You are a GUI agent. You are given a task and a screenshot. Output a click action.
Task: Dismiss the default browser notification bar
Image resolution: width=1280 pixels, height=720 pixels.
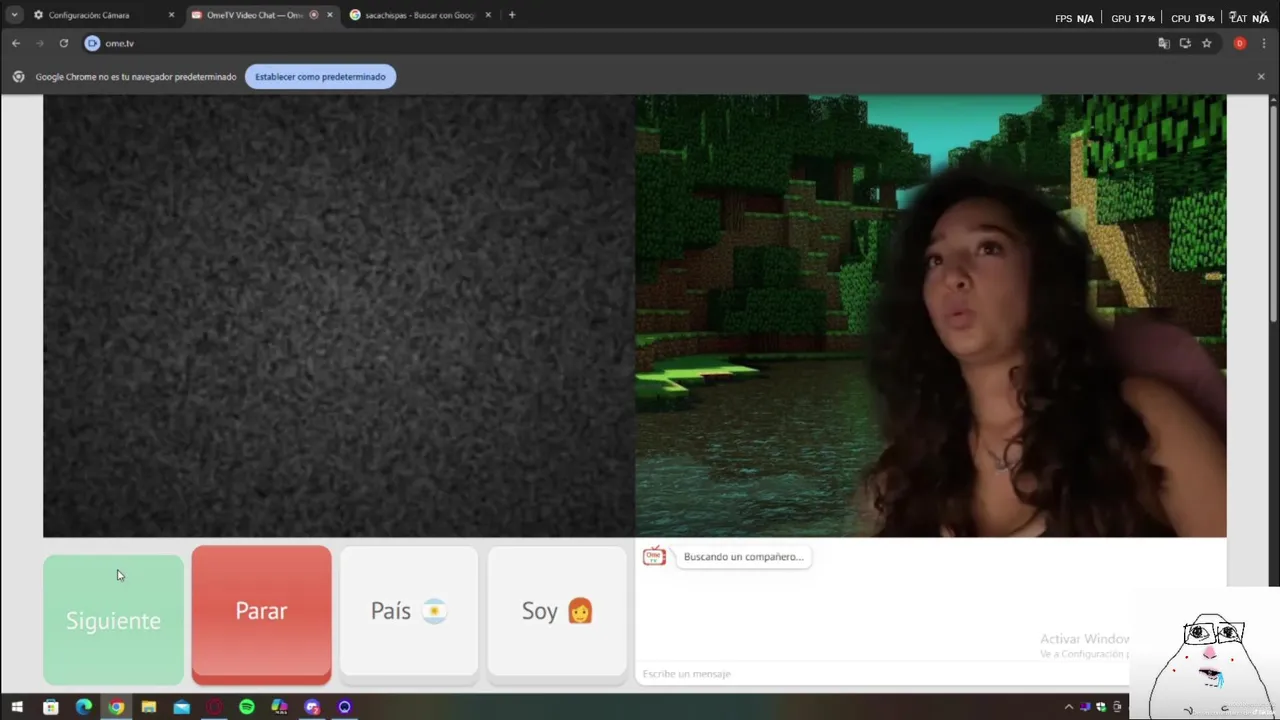click(1261, 77)
